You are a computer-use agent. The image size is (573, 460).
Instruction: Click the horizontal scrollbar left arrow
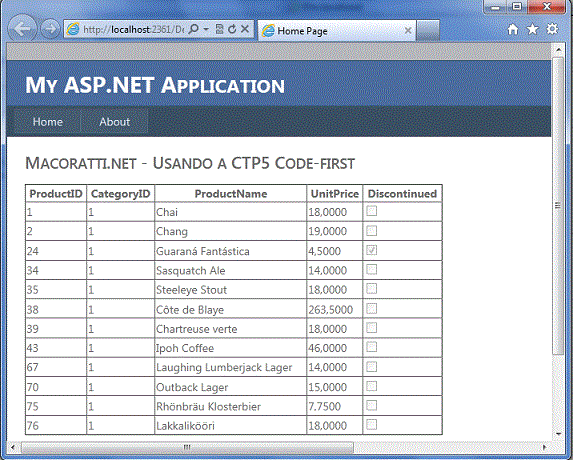[13, 447]
